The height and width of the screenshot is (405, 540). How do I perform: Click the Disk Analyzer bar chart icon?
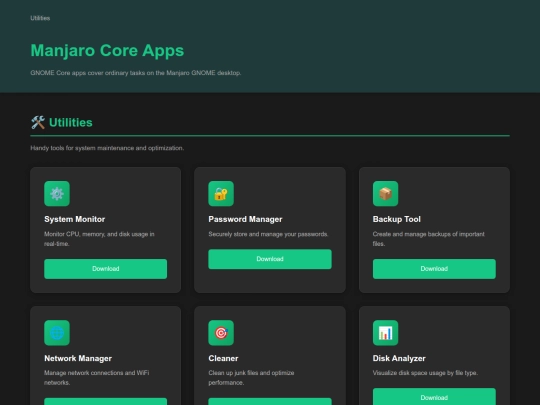pyautogui.click(x=385, y=333)
